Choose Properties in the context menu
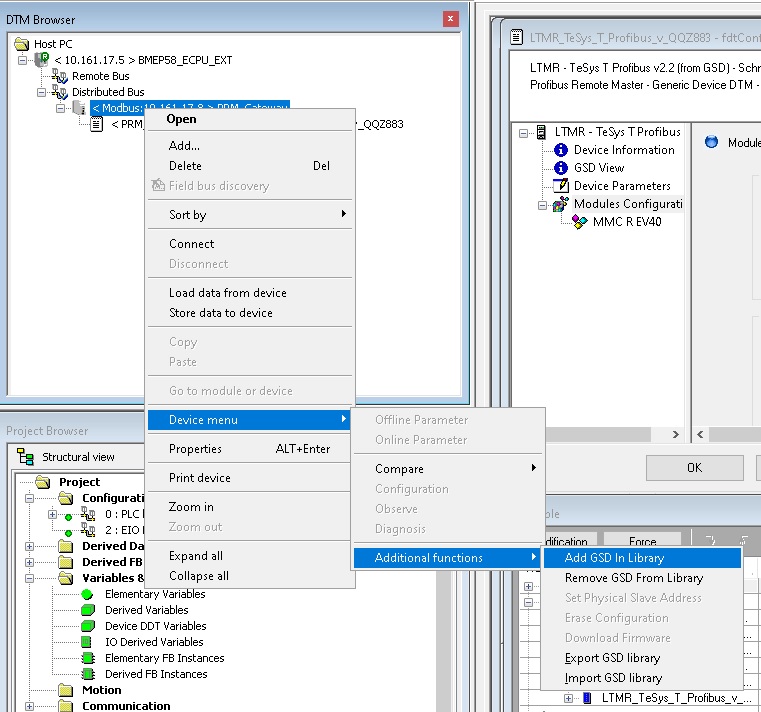The width and height of the screenshot is (761, 712). (250, 448)
